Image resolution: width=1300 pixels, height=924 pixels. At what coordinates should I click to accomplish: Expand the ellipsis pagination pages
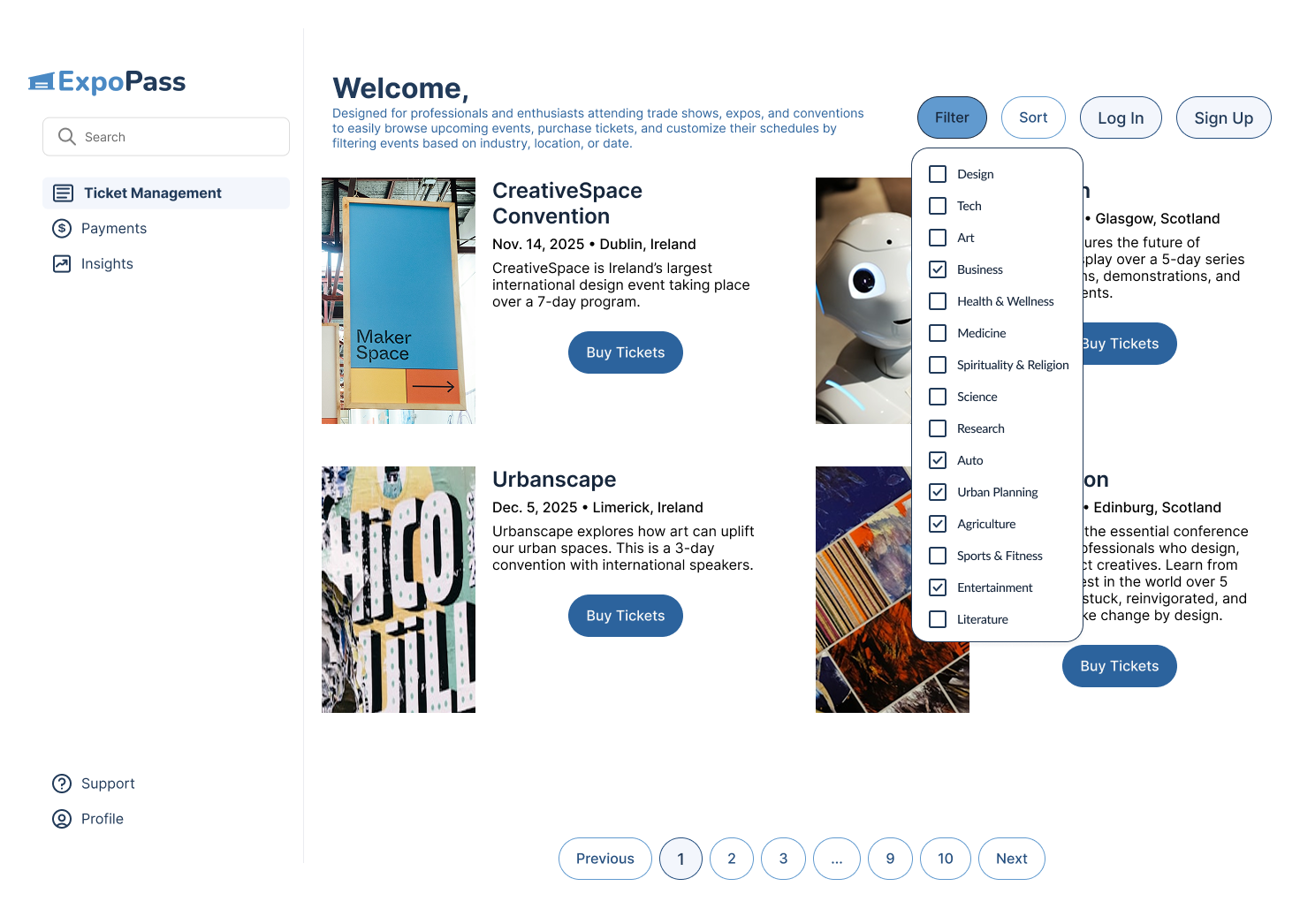point(837,859)
